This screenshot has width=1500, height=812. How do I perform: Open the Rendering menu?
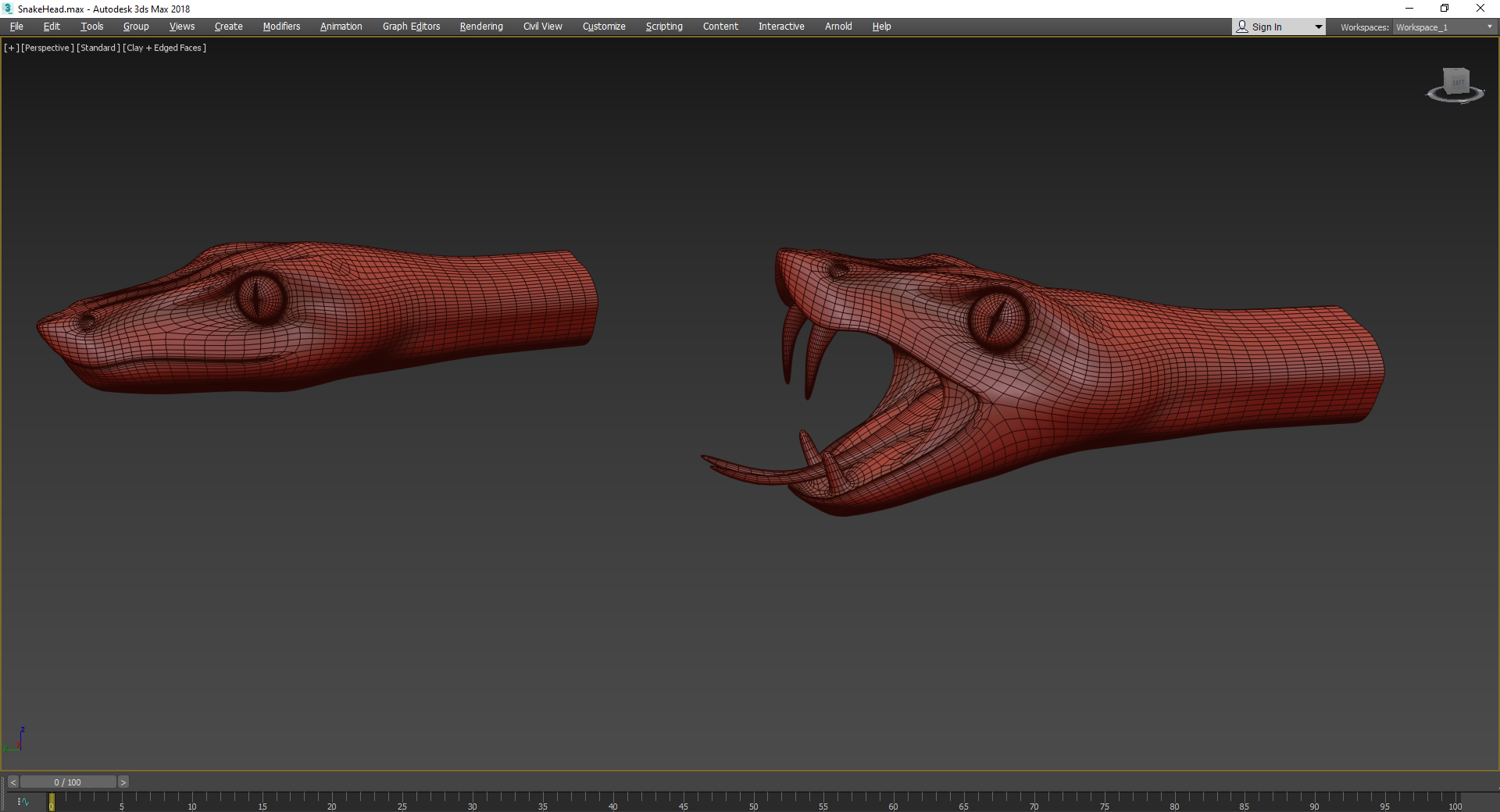[x=481, y=27]
